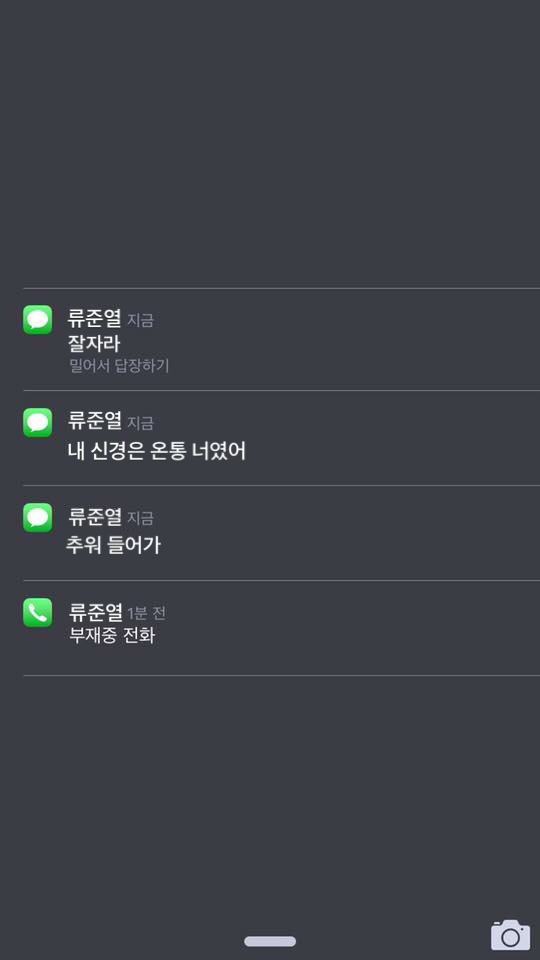Open the '부재중 전화' missed call notification
The height and width of the screenshot is (960, 540).
pyautogui.click(x=282, y=628)
